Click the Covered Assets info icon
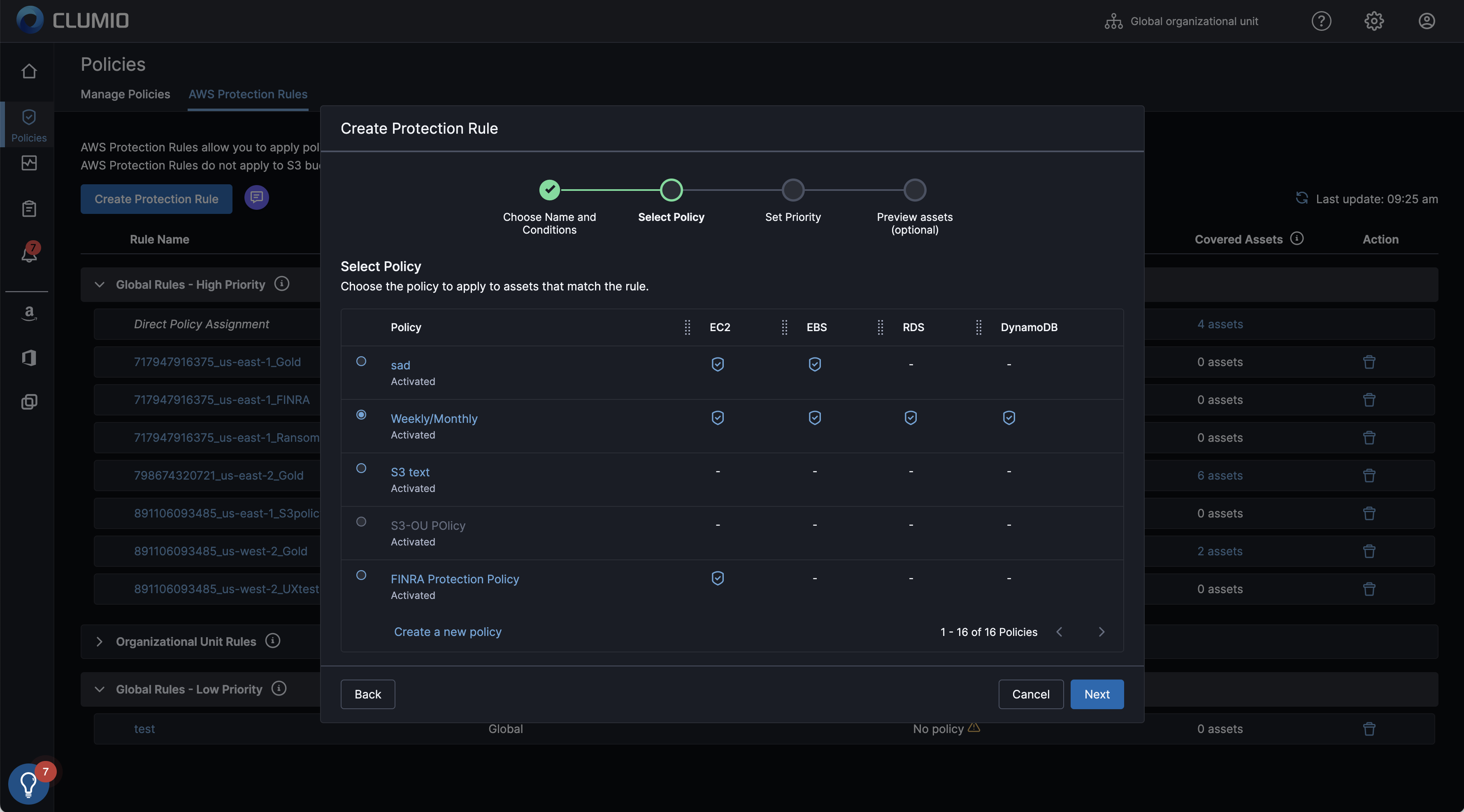Screen dimensions: 1464x812 coord(1297,239)
